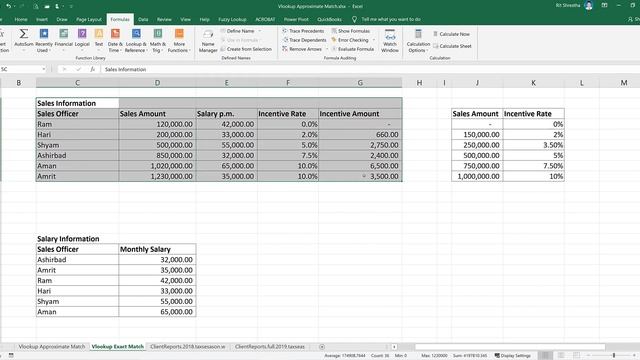Click the AutoSum sigma icon
This screenshot has width=640, height=360.
pyautogui.click(x=24, y=33)
